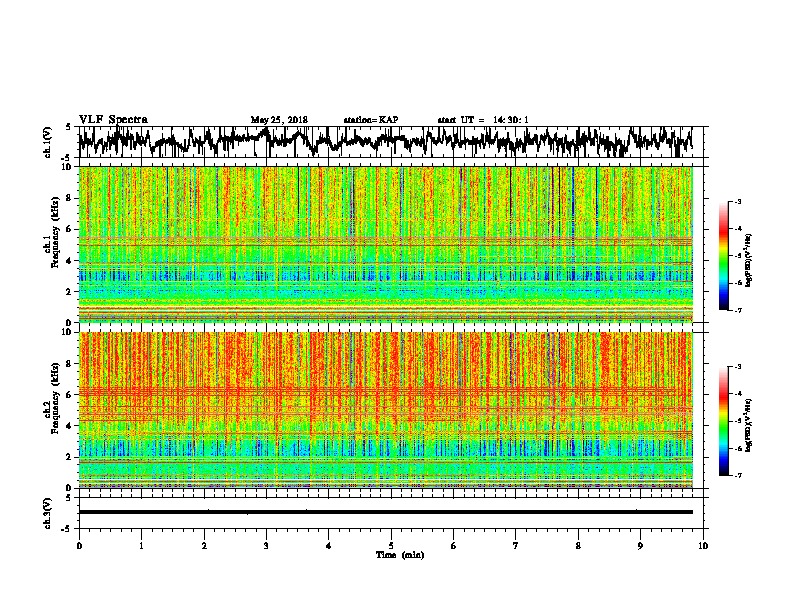Image resolution: width=792 pixels, height=612 pixels.
Task: Click the "-7" label on ch.1 color bar
Action: click(x=738, y=310)
